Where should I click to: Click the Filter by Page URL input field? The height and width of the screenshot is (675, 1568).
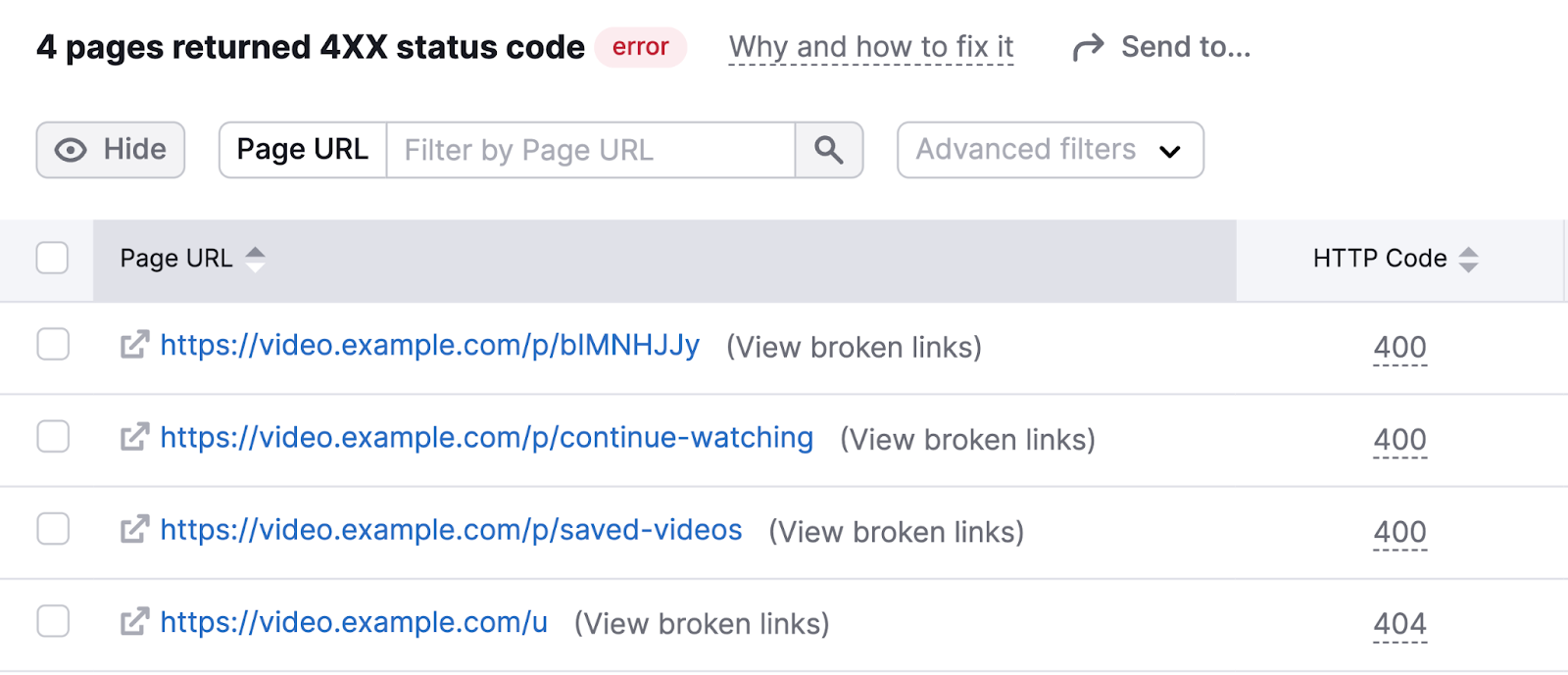[588, 150]
